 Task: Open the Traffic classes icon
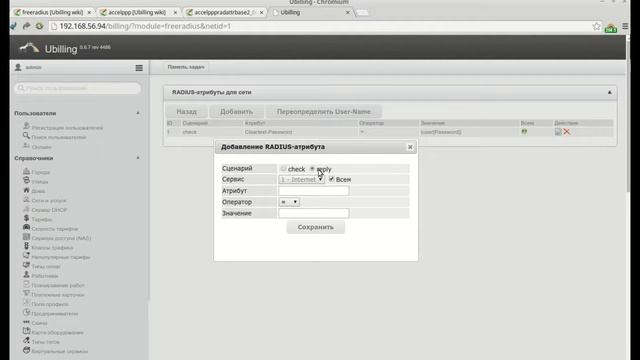(27, 246)
